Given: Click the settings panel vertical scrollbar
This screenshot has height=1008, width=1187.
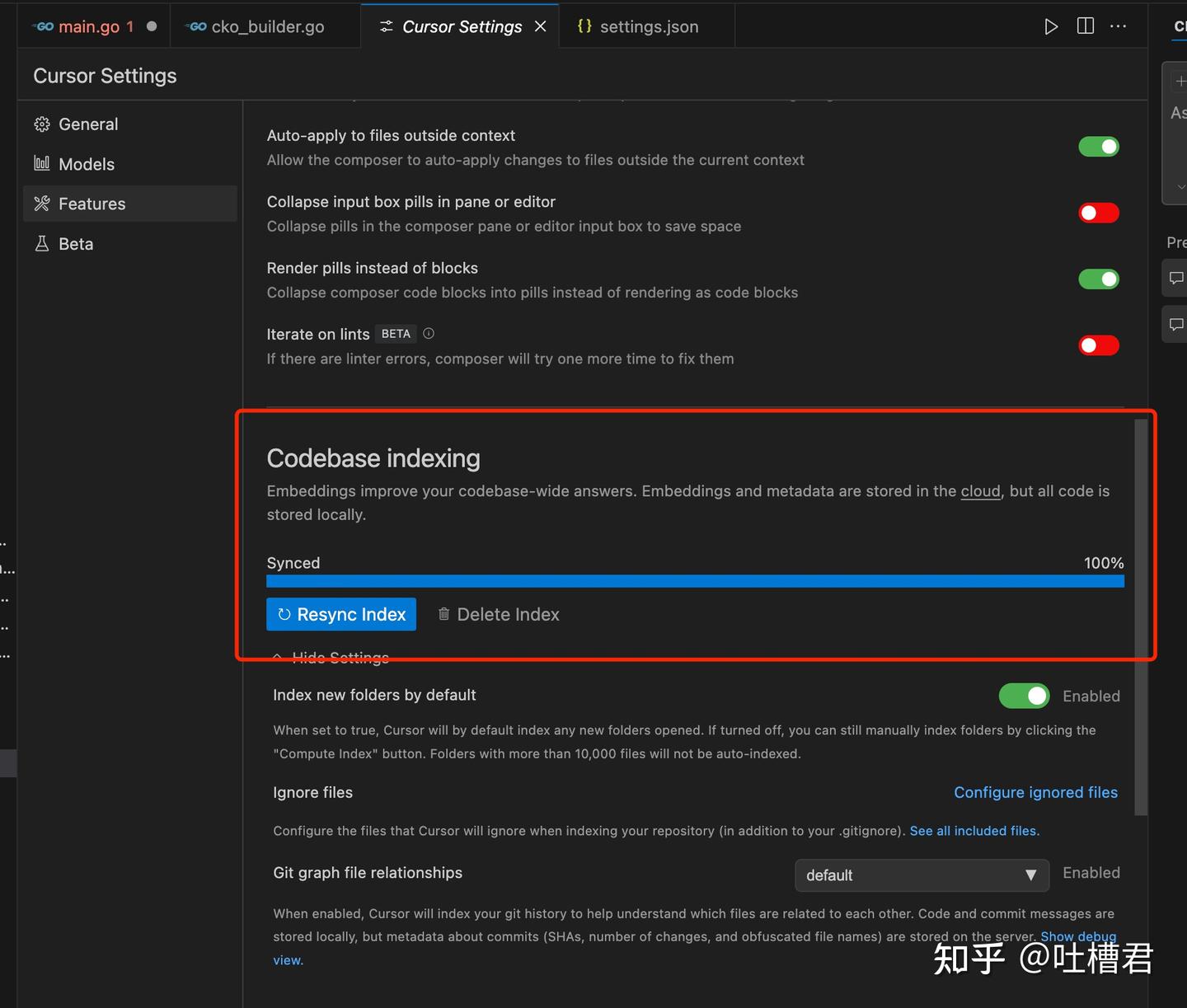Looking at the screenshot, I should [x=1141, y=617].
